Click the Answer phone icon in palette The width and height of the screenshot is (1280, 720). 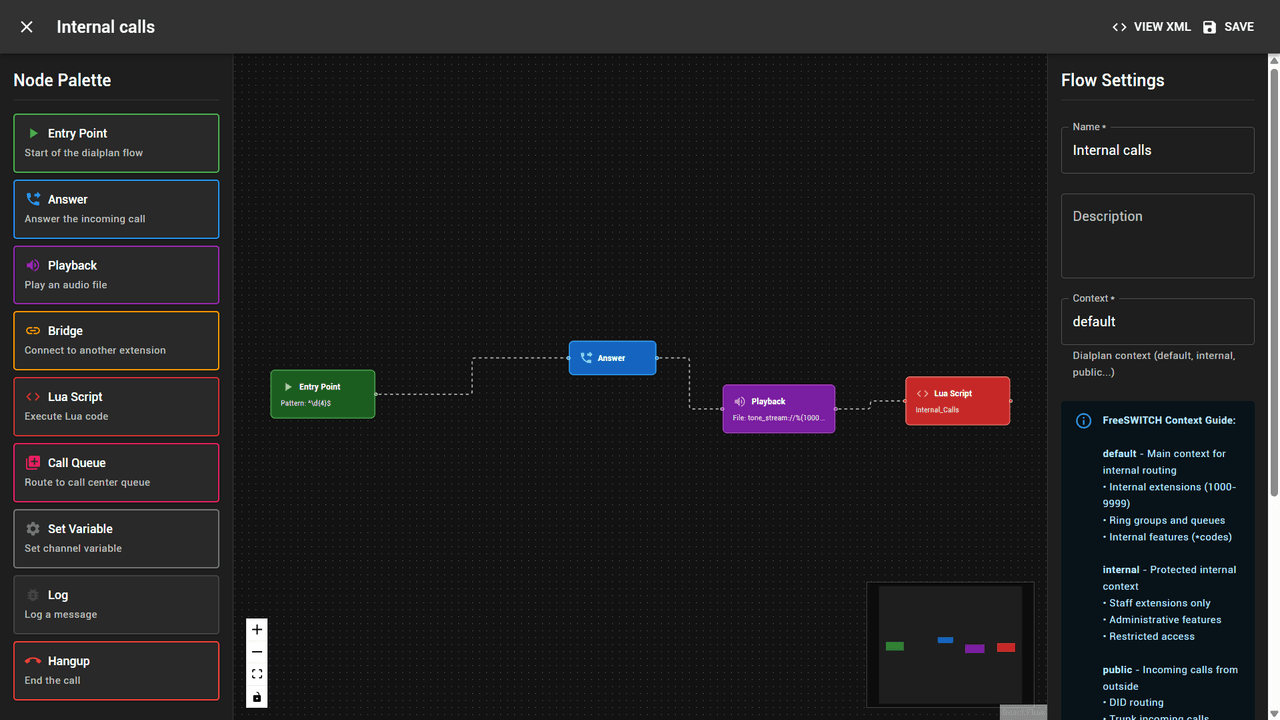coord(33,199)
